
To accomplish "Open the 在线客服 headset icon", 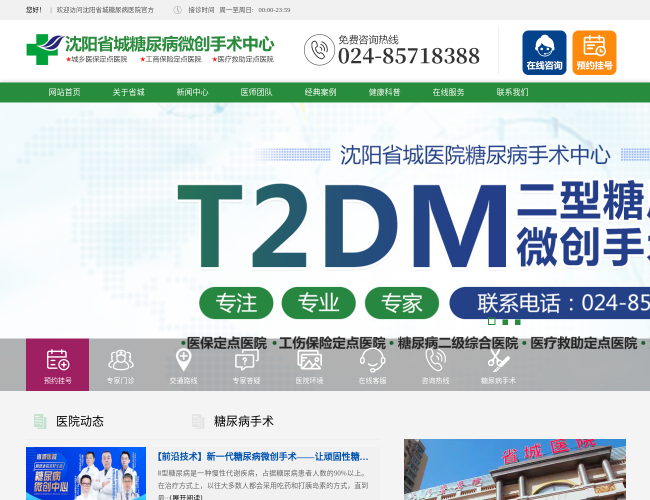I will pos(372,359).
